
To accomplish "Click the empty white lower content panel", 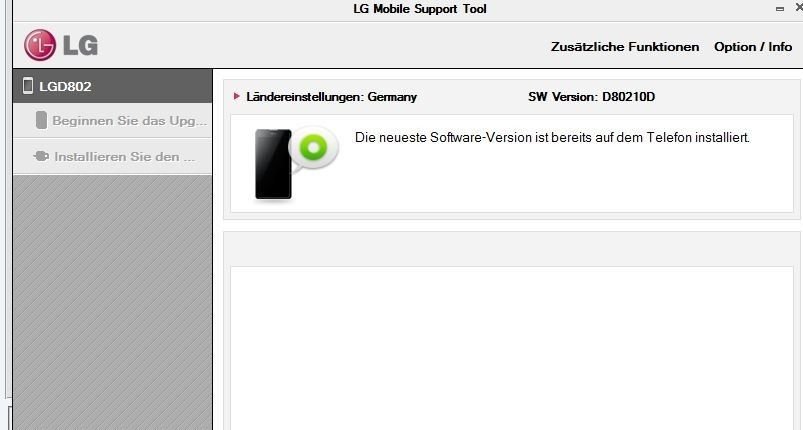I will [x=512, y=348].
